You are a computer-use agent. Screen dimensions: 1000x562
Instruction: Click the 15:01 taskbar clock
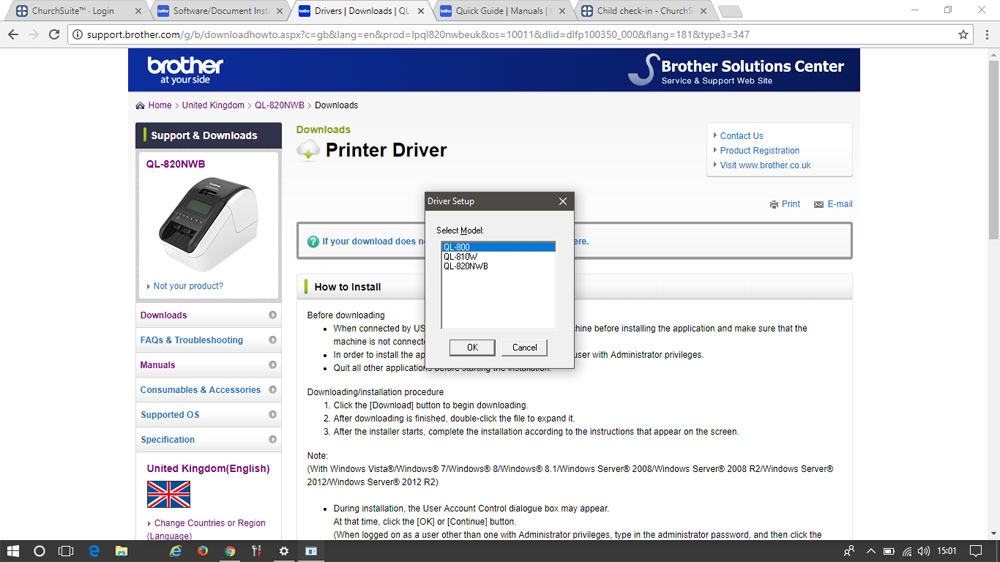pyautogui.click(x=947, y=551)
